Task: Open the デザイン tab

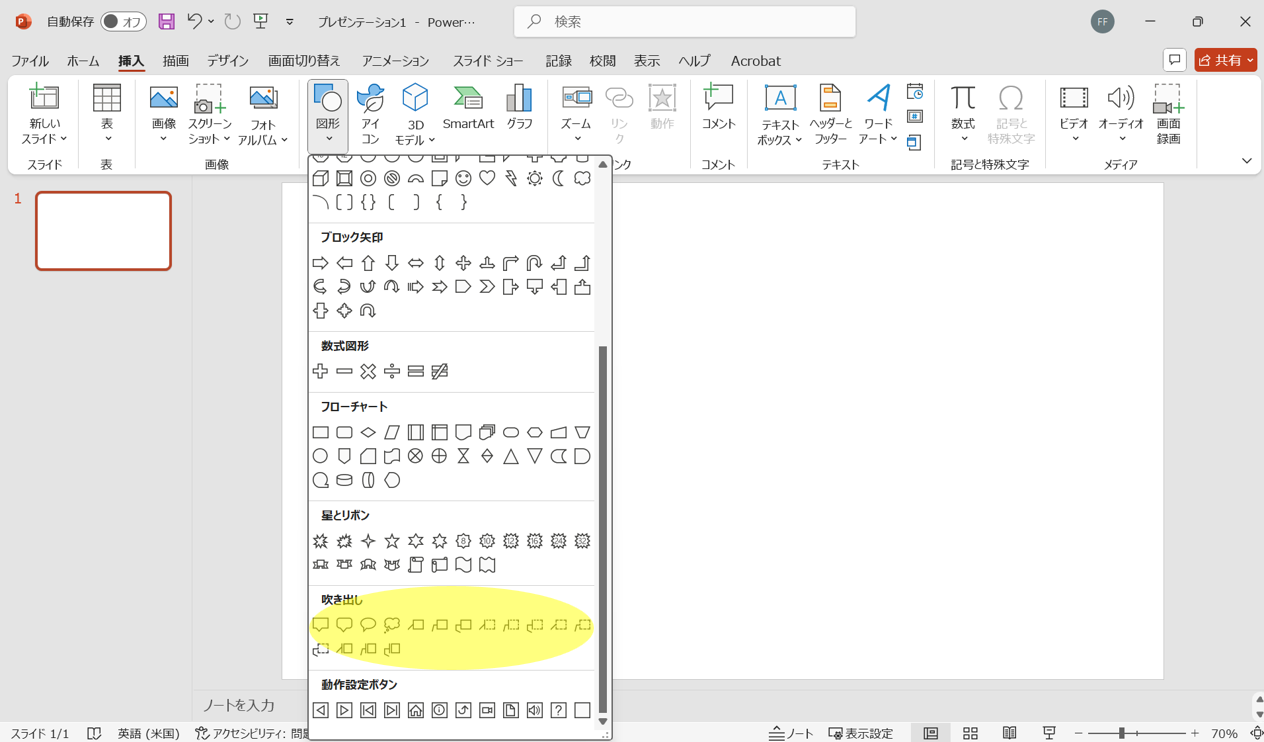Action: pos(228,61)
